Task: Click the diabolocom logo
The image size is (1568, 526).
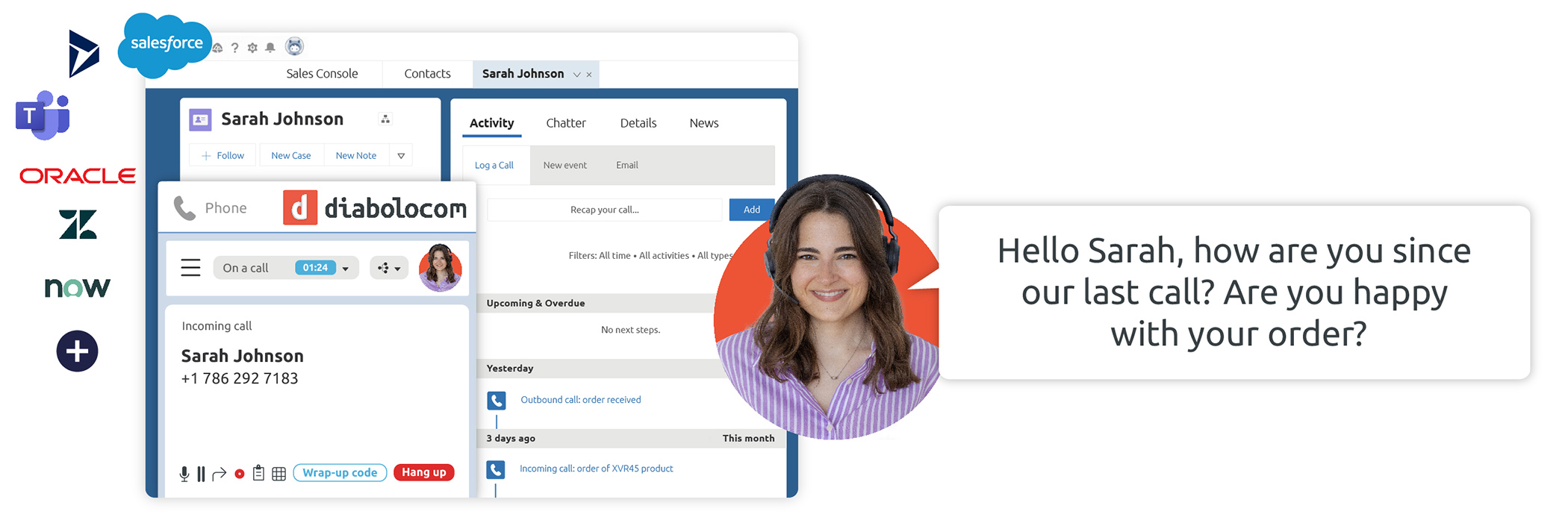Action: (375, 207)
